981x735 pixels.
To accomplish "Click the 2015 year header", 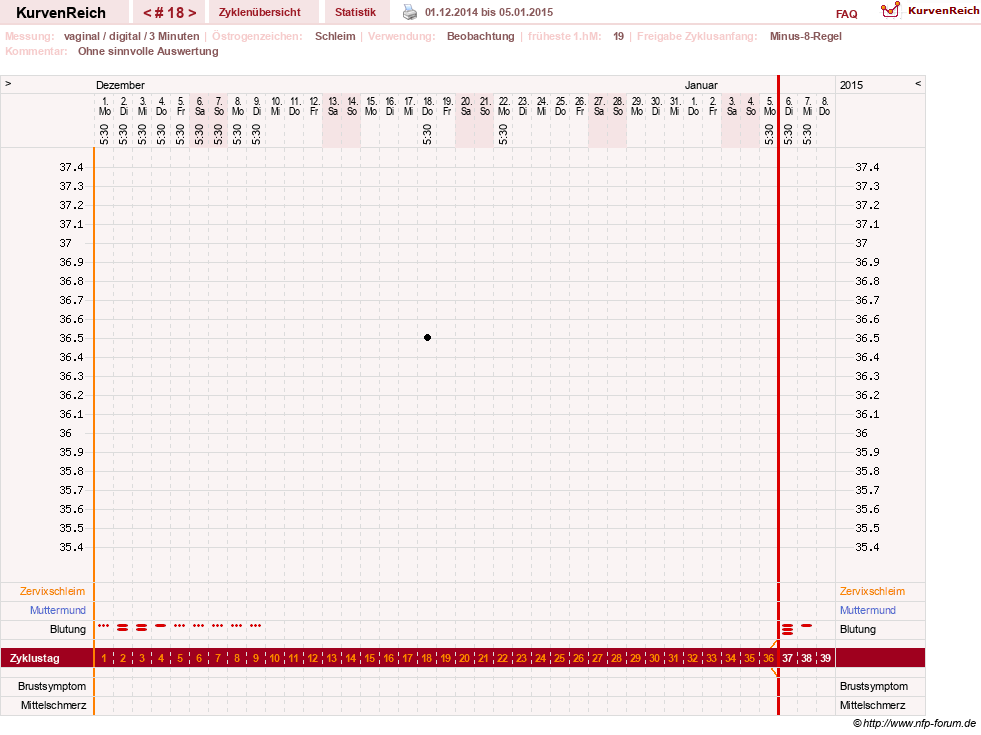I will (x=851, y=85).
